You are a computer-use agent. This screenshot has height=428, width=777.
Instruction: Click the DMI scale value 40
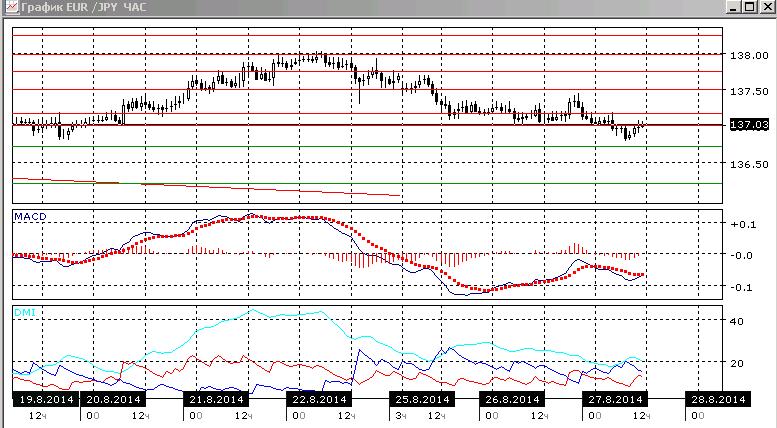(737, 321)
